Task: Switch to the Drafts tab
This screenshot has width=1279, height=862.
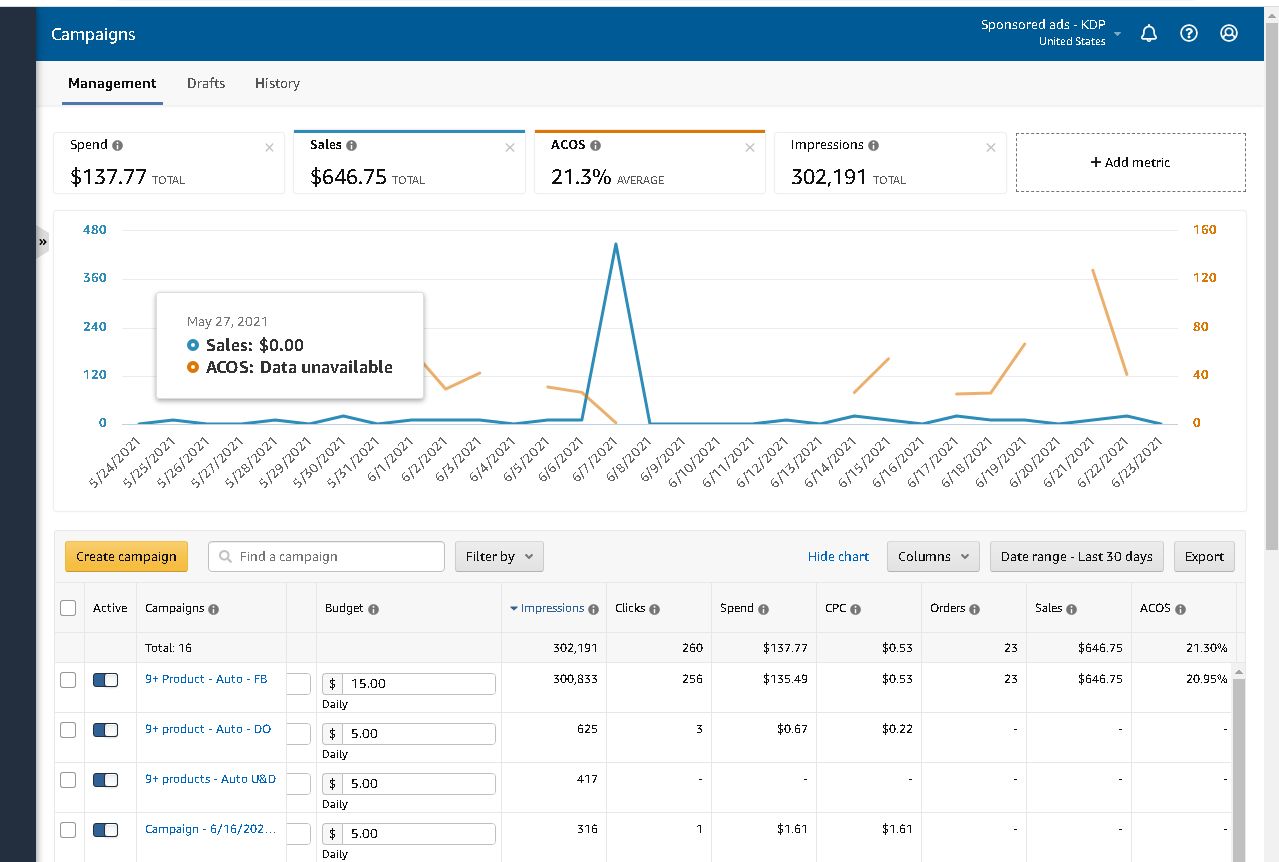Action: tap(206, 83)
